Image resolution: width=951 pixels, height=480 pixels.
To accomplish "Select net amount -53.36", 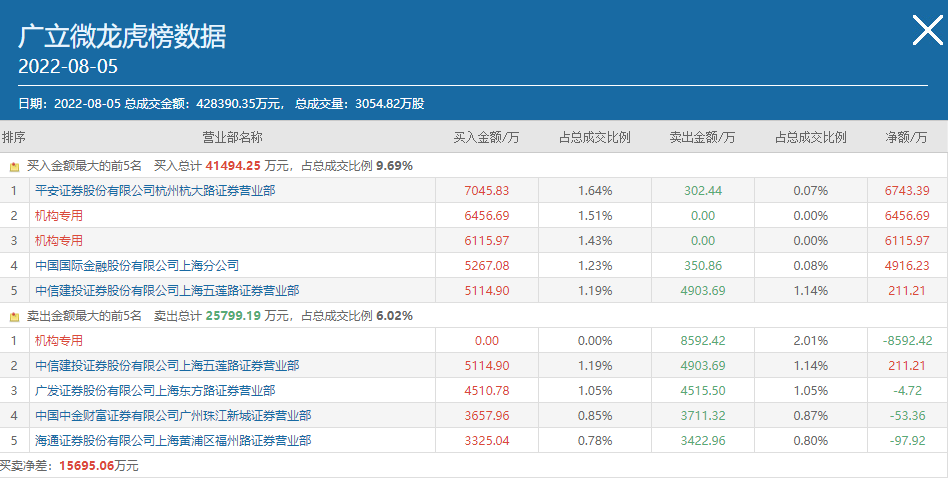I will pyautogui.click(x=907, y=415).
